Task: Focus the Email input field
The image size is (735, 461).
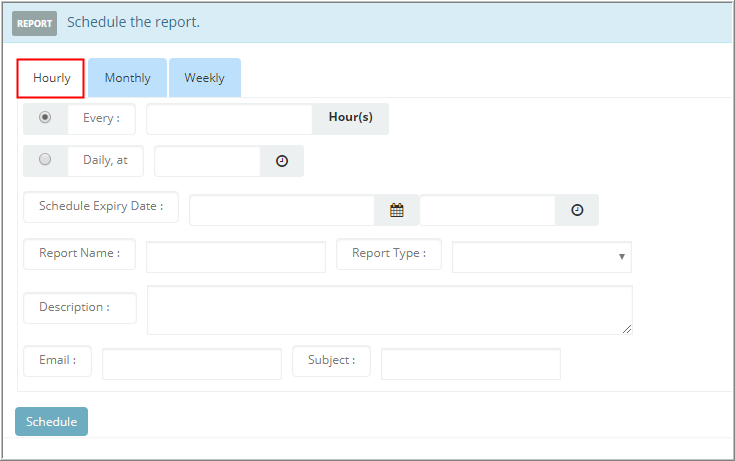Action: click(x=192, y=363)
